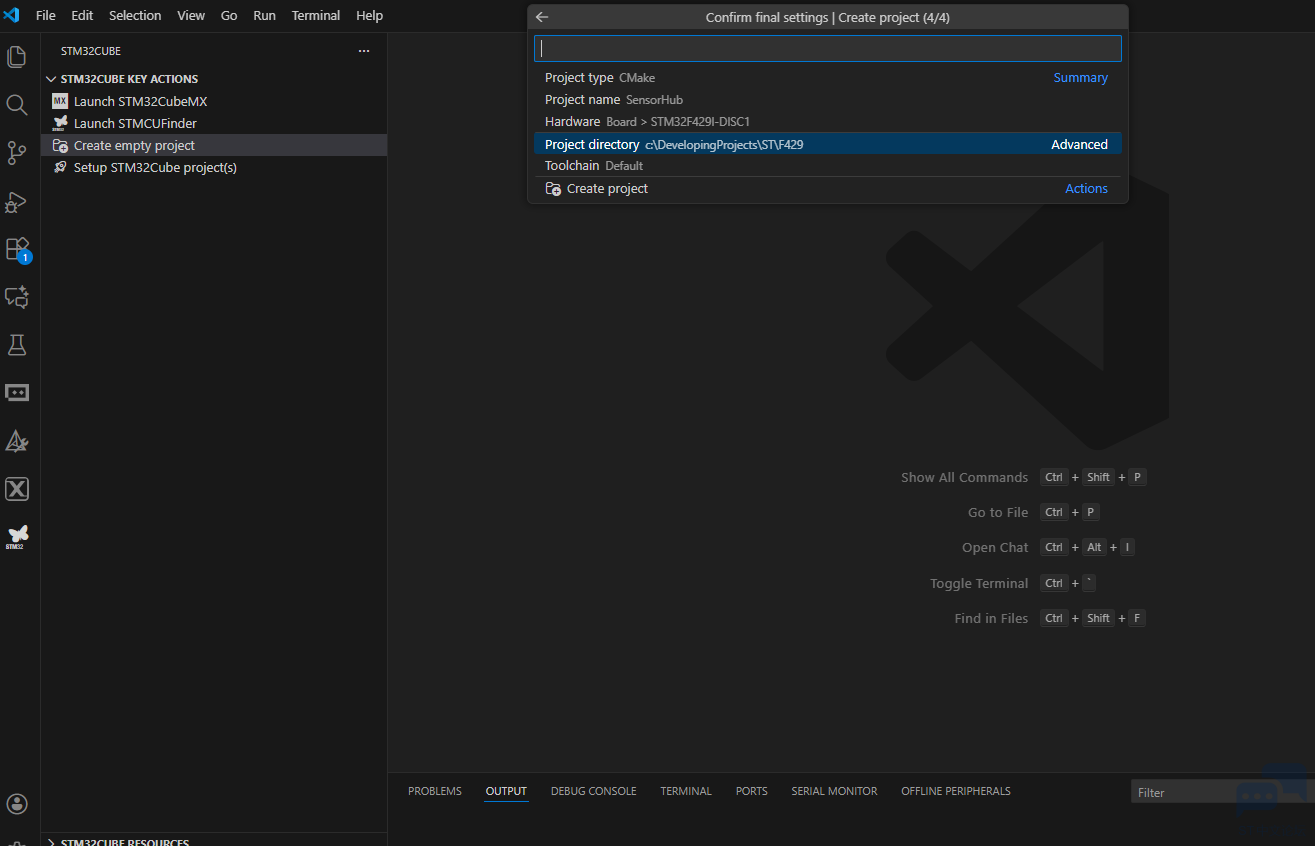This screenshot has height=846, width=1315.
Task: Click the quick pick text input field
Action: tap(827, 48)
